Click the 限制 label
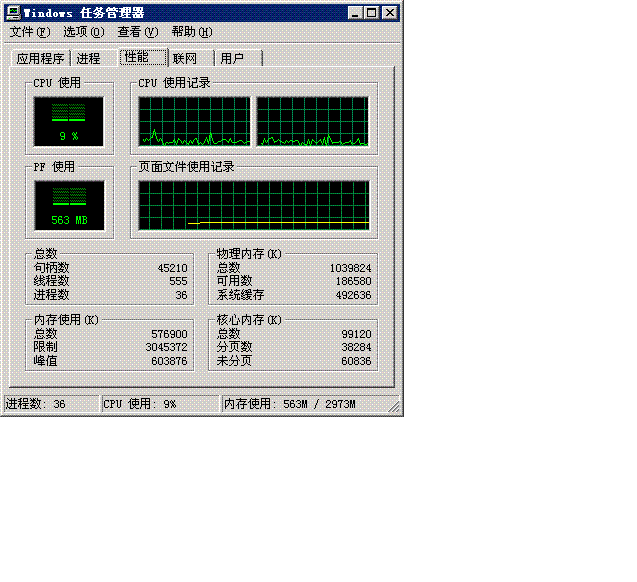 tap(46, 347)
